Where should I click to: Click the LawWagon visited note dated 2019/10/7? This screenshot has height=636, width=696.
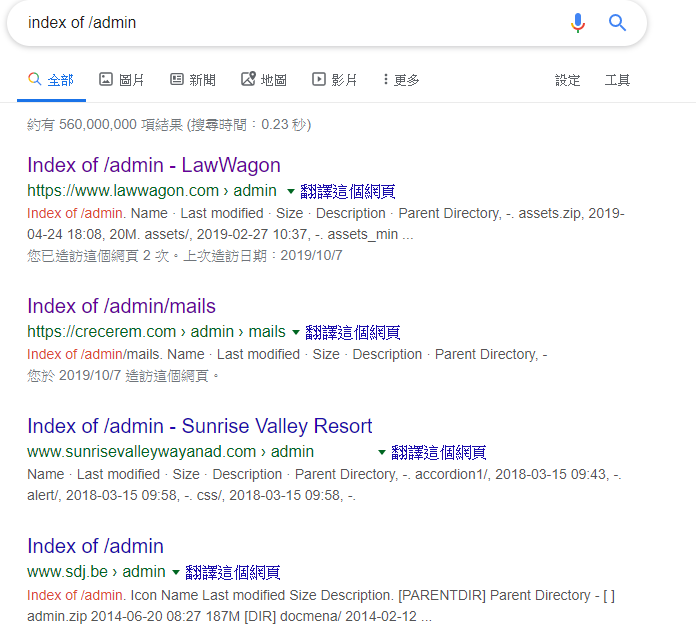point(185,256)
